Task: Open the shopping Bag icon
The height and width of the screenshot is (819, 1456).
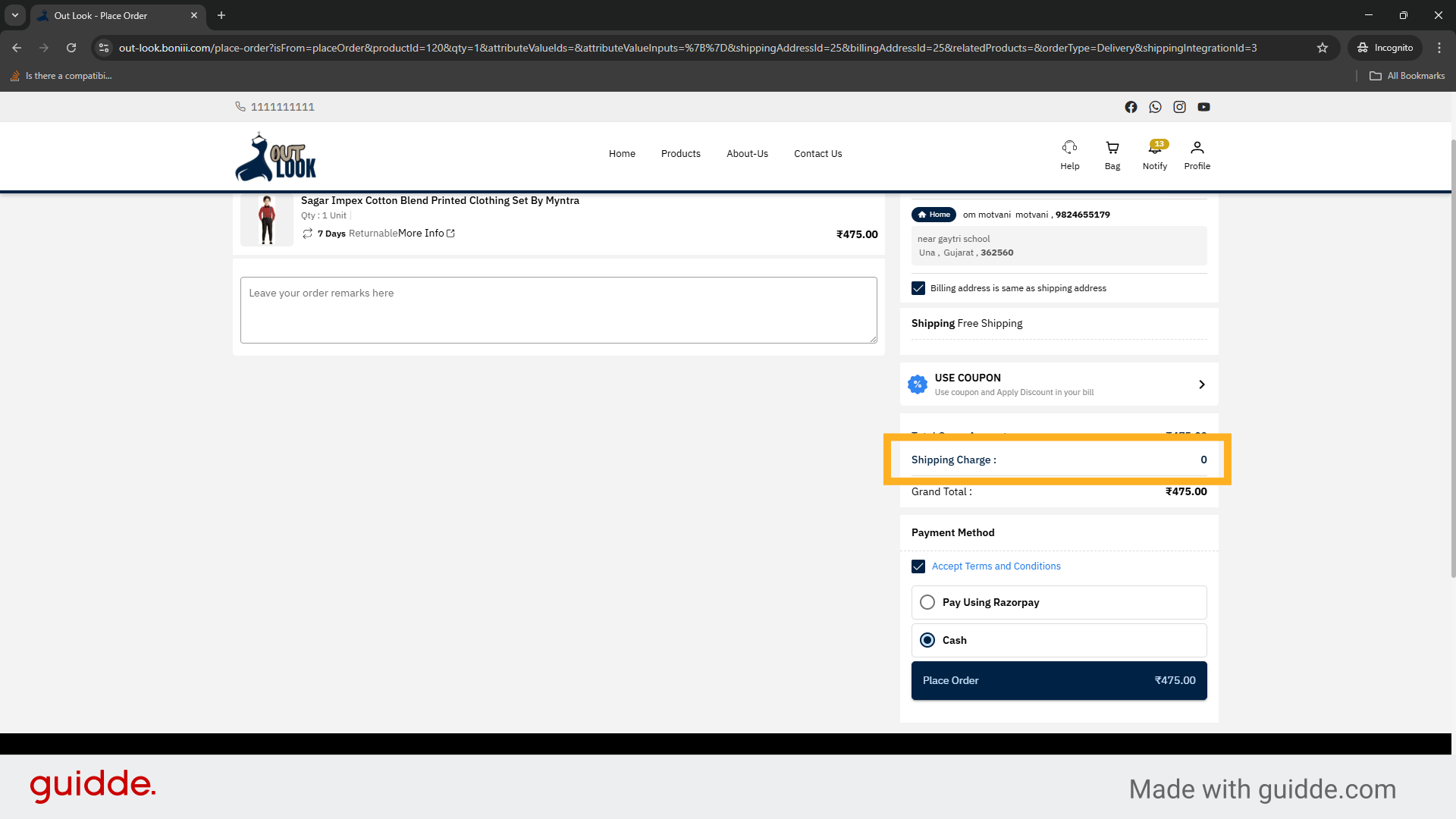Action: 1112,148
